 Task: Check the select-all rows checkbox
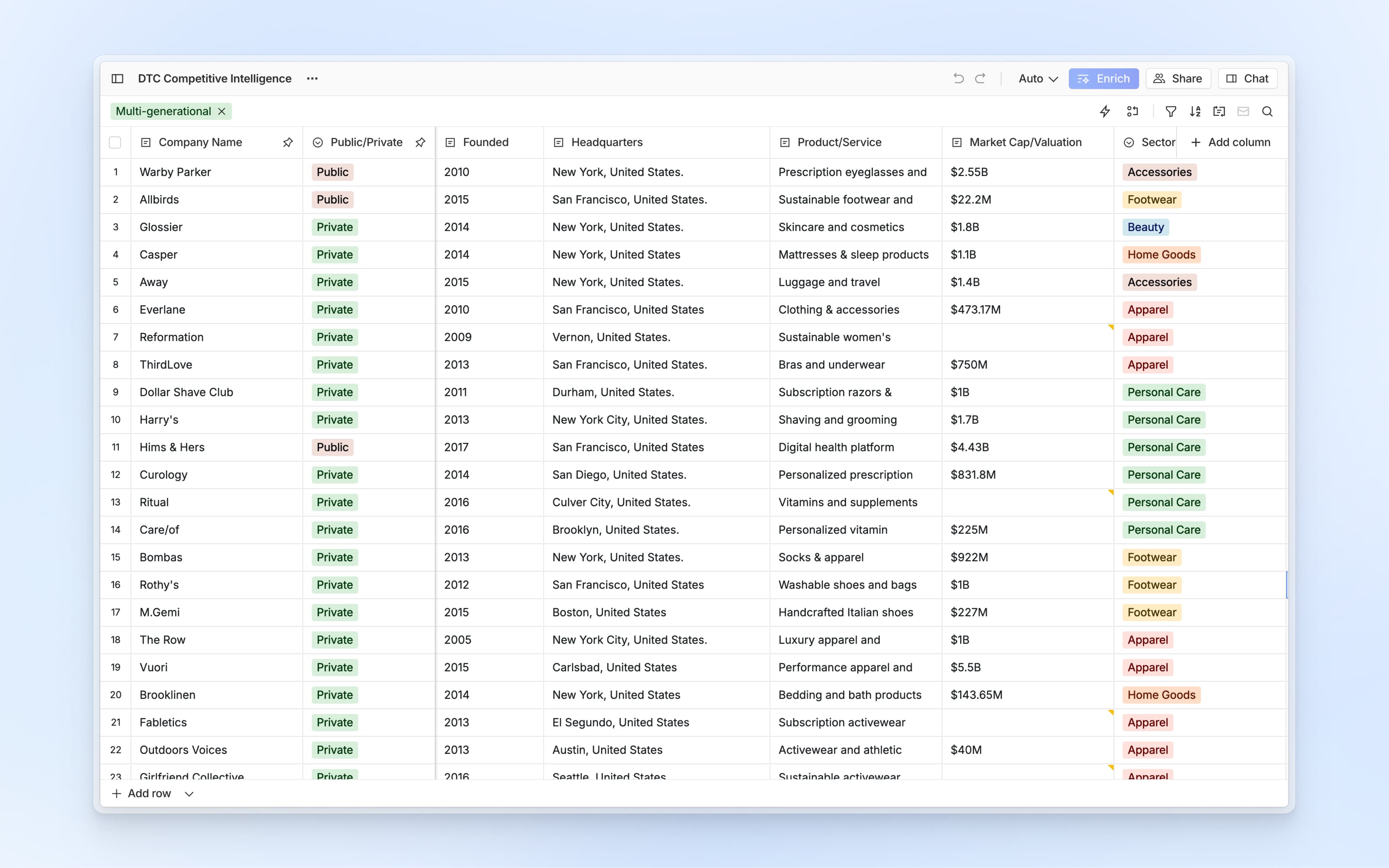point(115,142)
